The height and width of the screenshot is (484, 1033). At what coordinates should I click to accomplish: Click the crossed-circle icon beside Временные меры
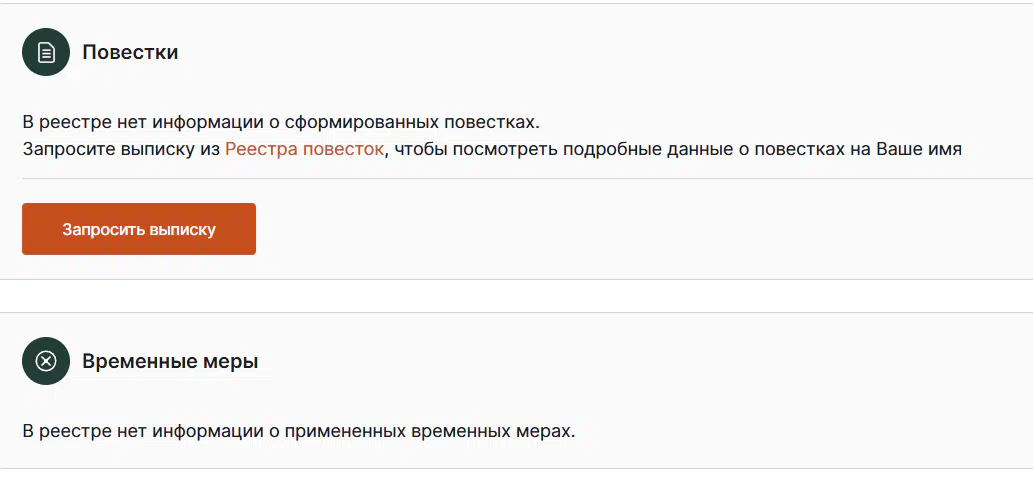tap(45, 361)
